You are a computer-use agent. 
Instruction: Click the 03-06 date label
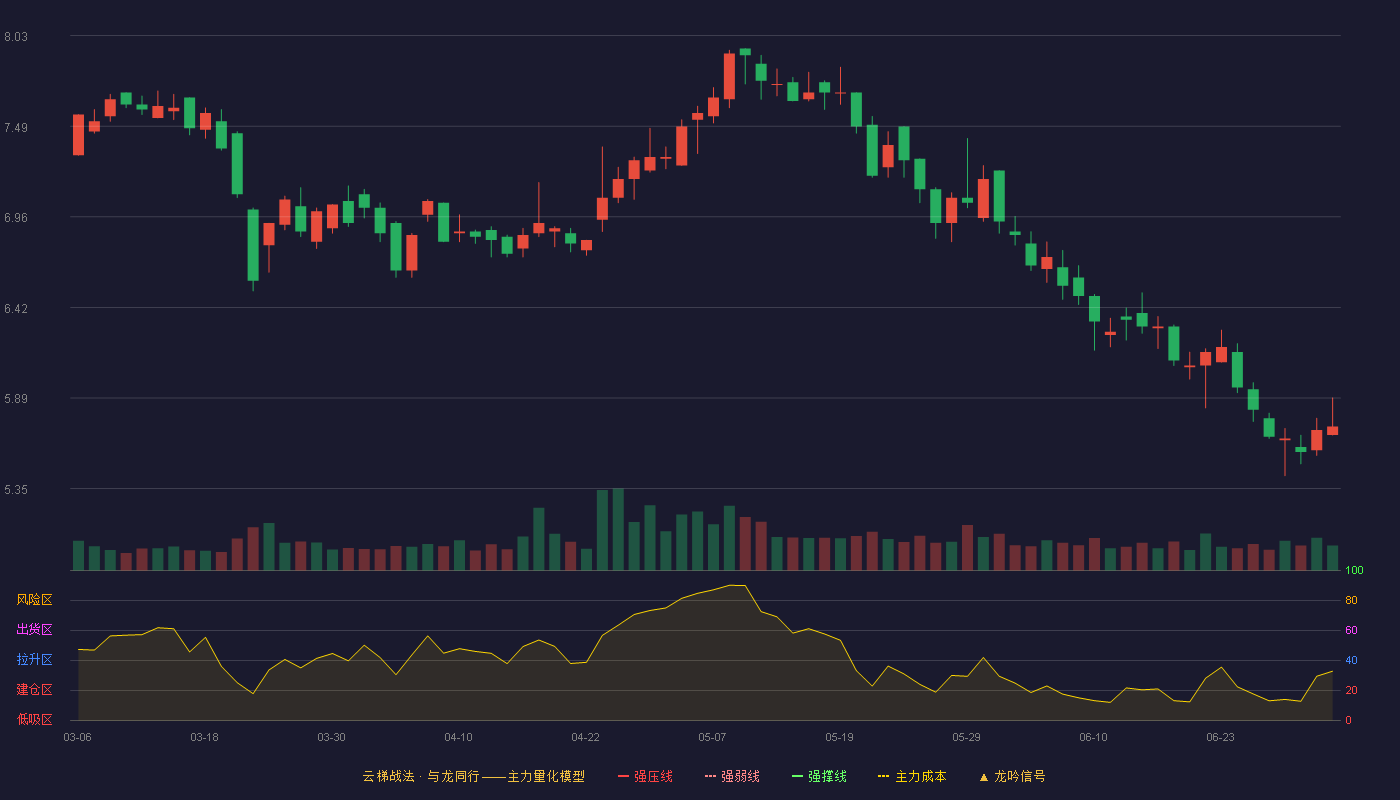pyautogui.click(x=77, y=737)
